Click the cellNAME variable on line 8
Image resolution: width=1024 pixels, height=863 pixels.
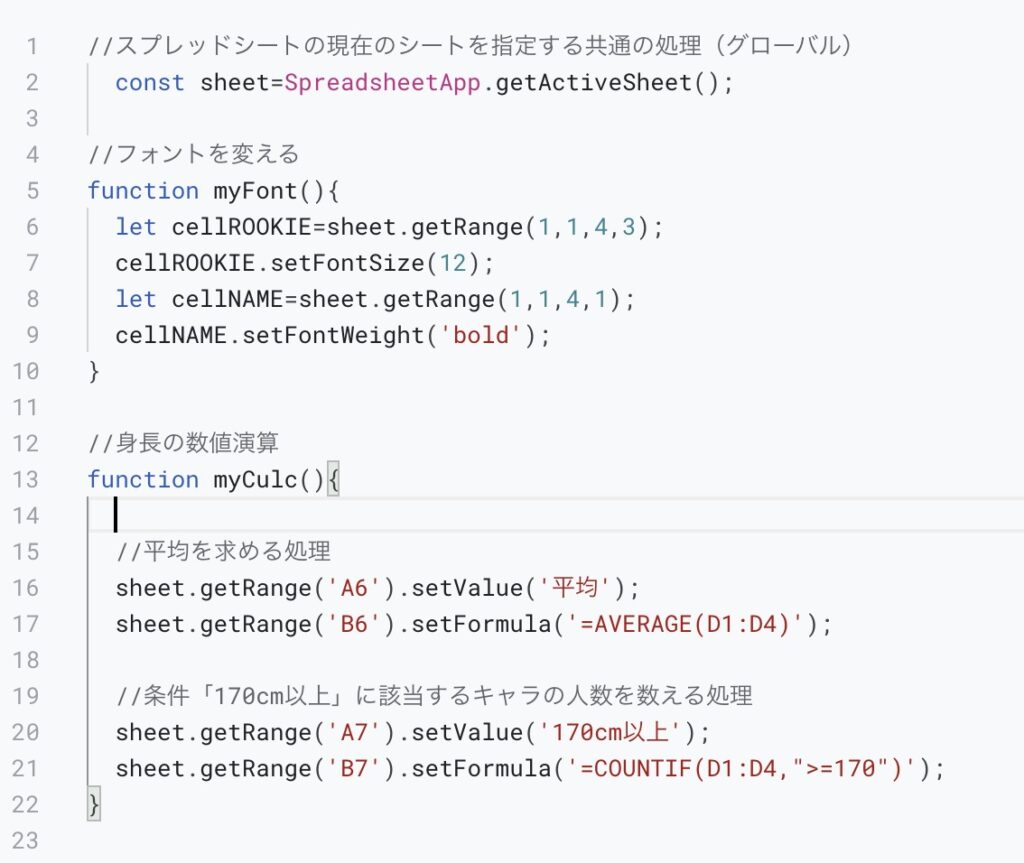(228, 299)
